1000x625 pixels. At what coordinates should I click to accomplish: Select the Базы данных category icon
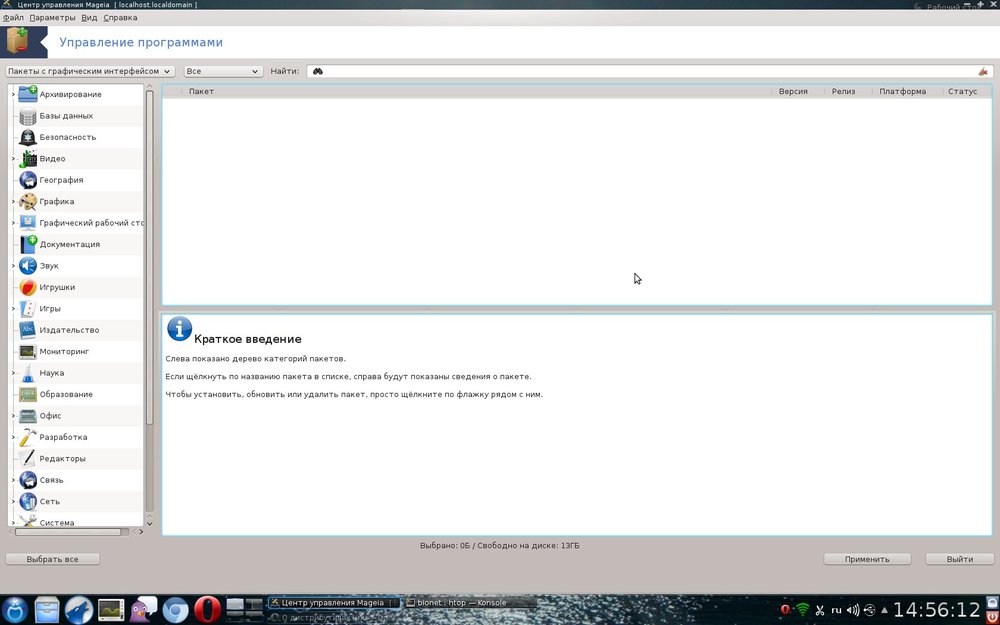click(x=28, y=116)
